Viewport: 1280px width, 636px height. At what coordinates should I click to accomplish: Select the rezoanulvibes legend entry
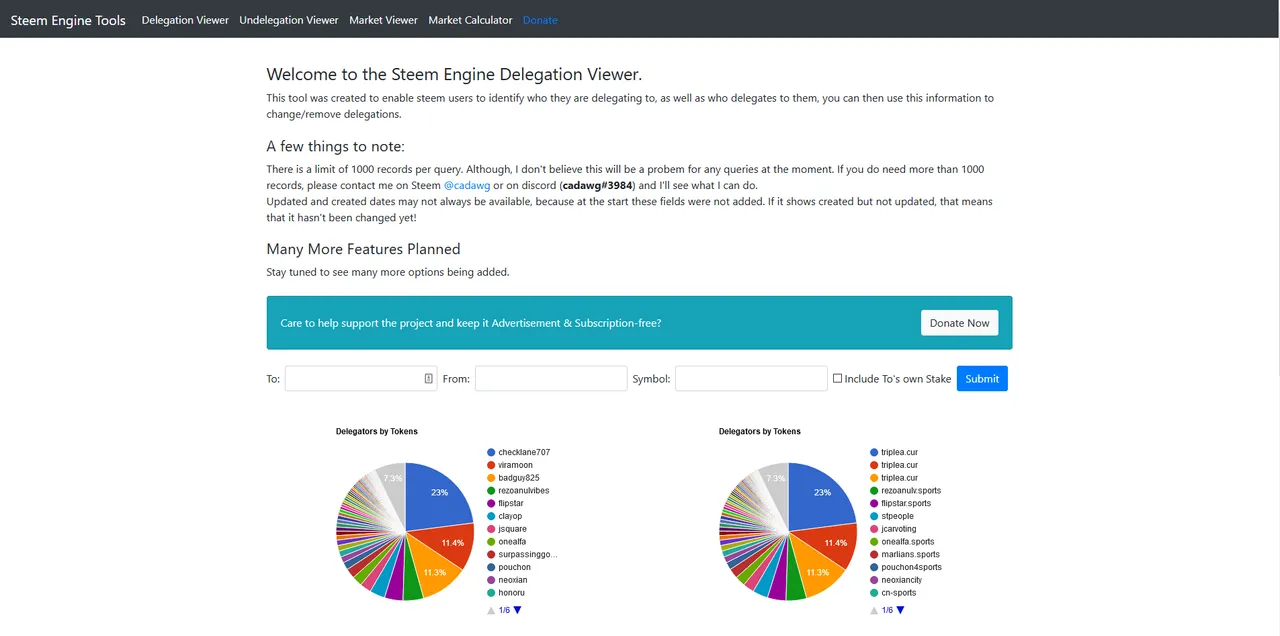click(518, 491)
